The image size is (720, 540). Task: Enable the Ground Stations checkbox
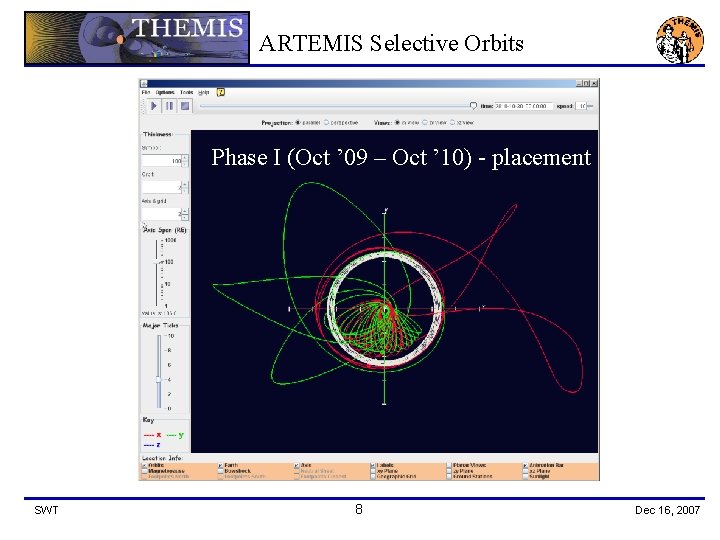(449, 477)
